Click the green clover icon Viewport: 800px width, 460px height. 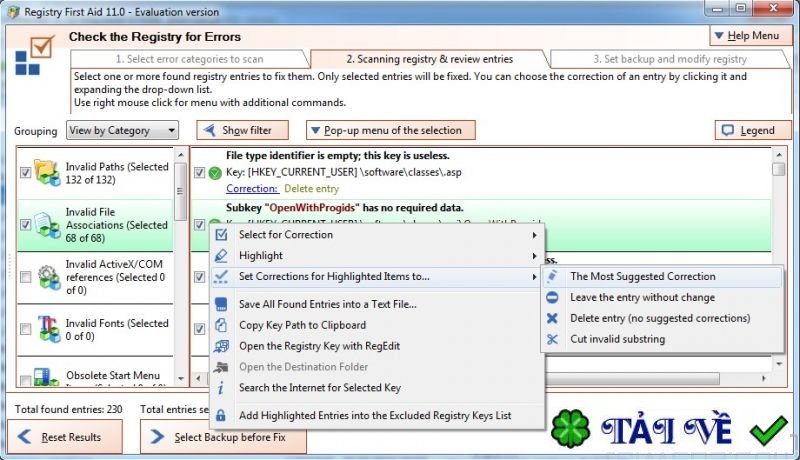[x=570, y=429]
